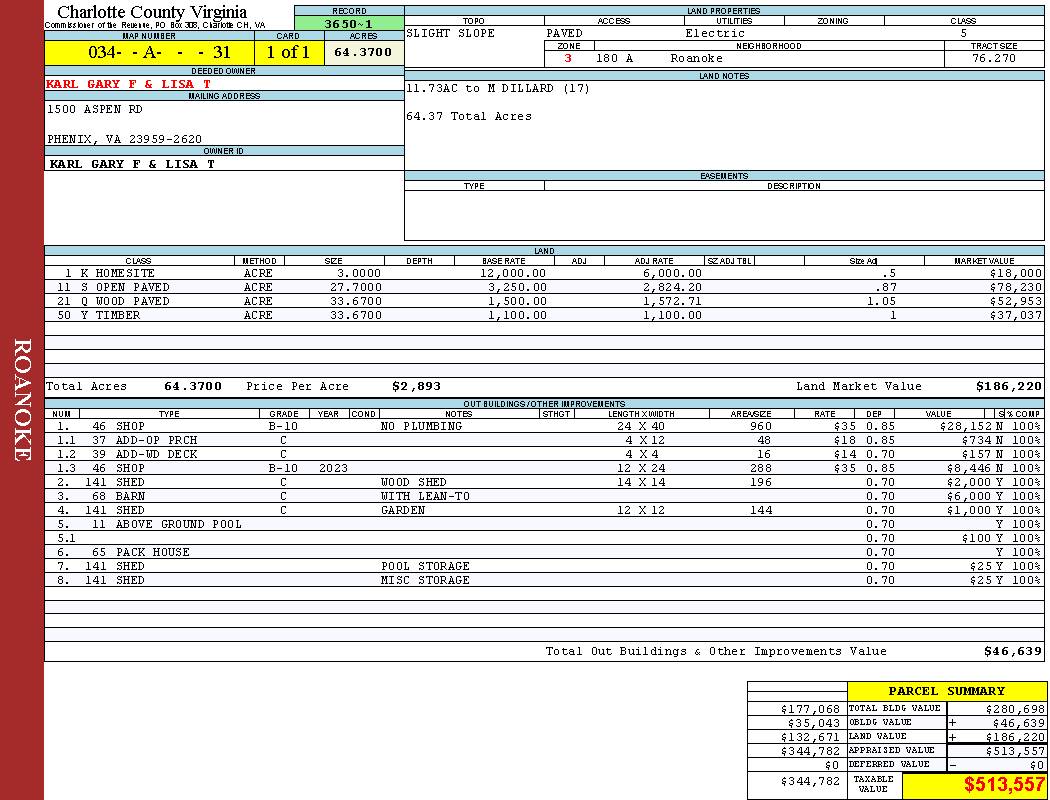Click the card field showing 1 of 1
The image size is (1050, 800).
tap(288, 53)
